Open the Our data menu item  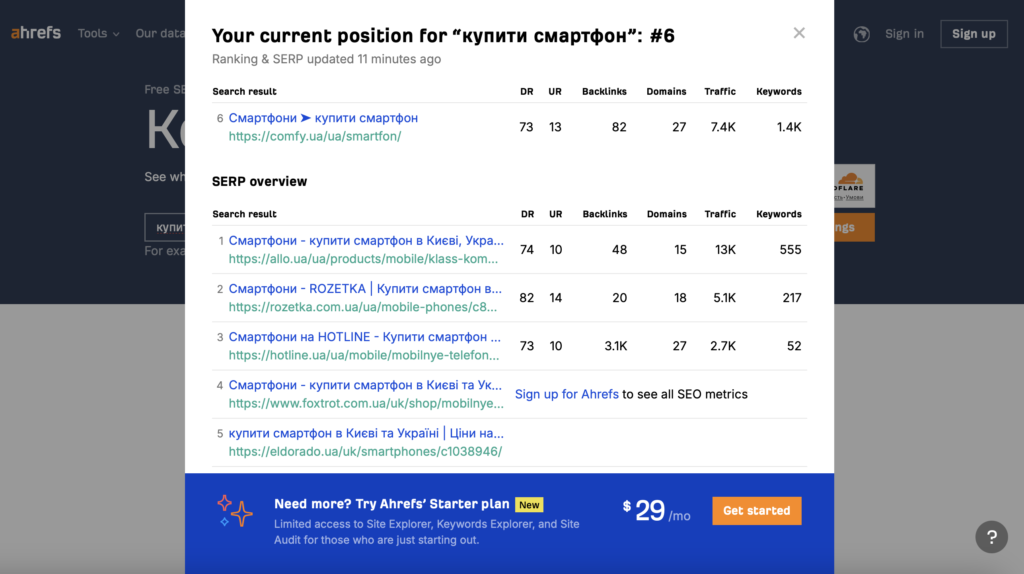(160, 33)
